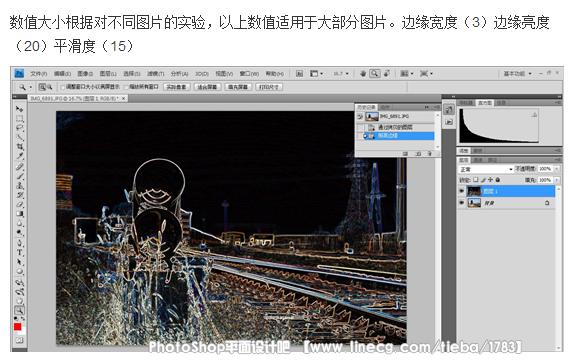Select the Horizontal Type (T) tool

coord(19,252)
